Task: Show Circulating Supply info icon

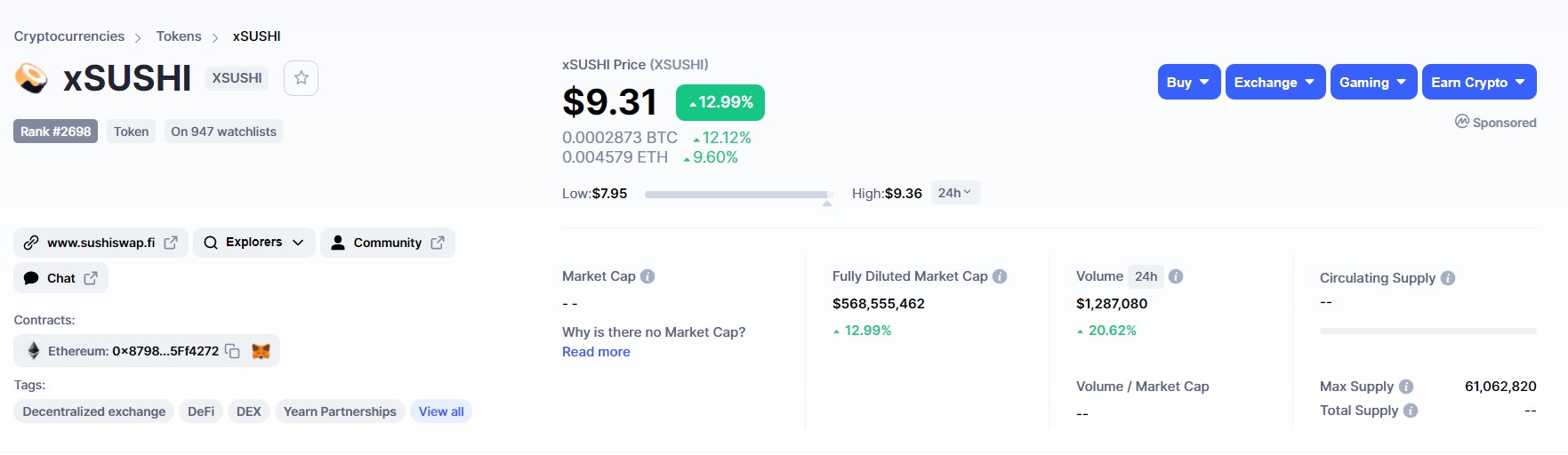Action: coord(1448,278)
